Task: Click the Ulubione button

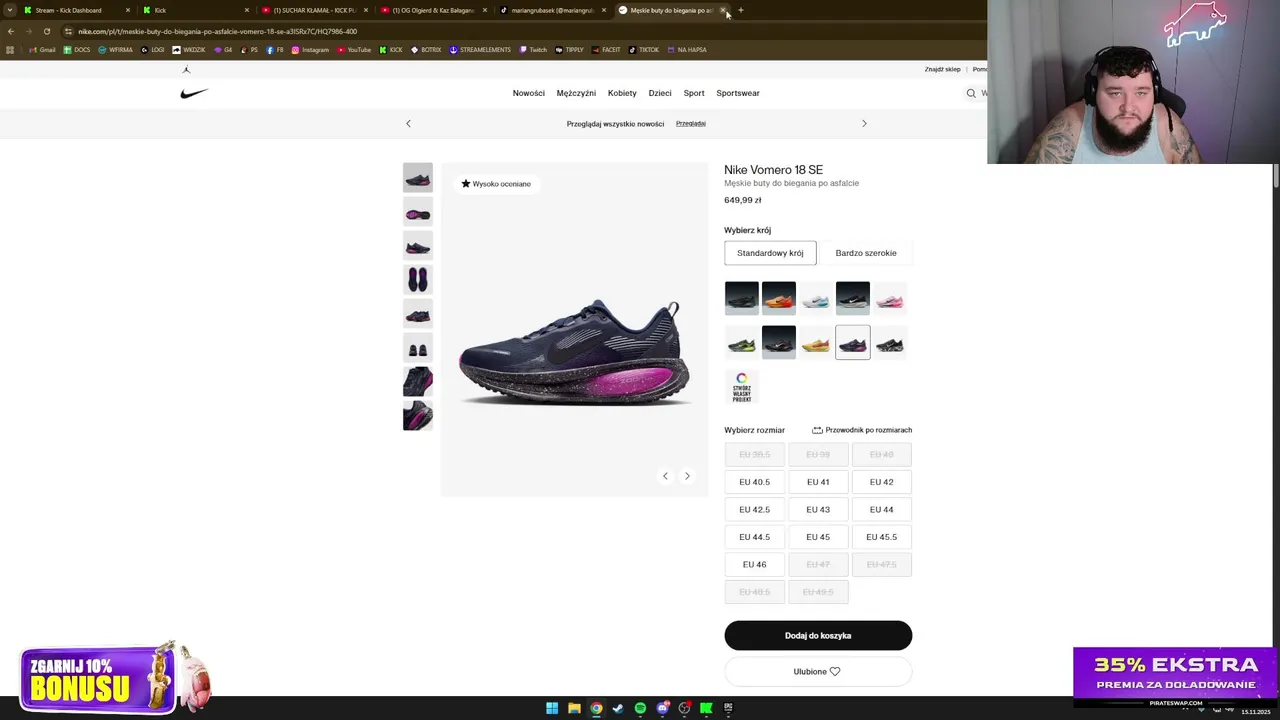Action: point(818,672)
